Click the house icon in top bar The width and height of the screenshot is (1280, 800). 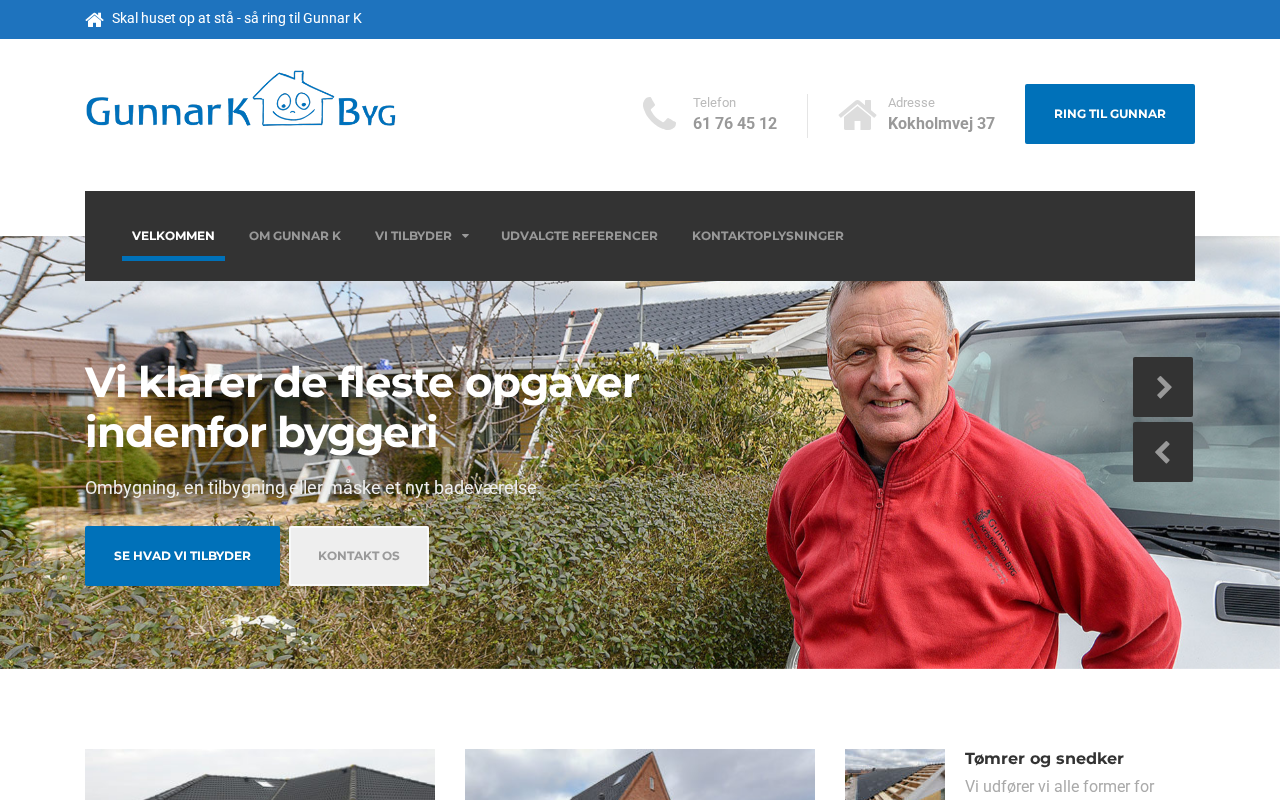point(94,19)
